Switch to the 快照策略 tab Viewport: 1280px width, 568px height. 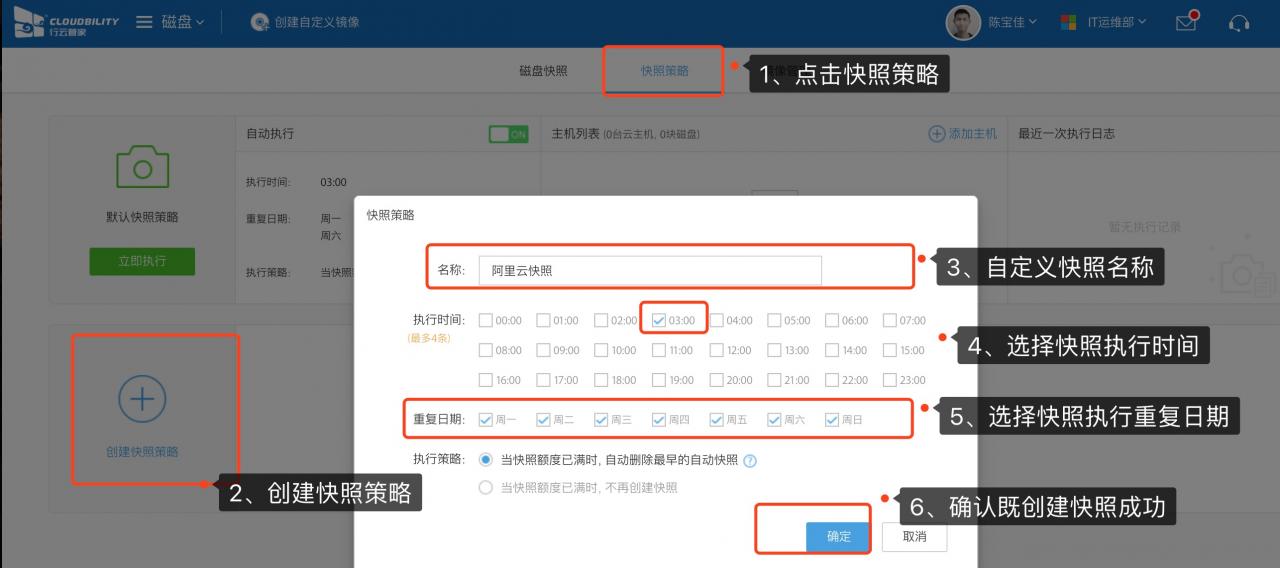coord(665,71)
